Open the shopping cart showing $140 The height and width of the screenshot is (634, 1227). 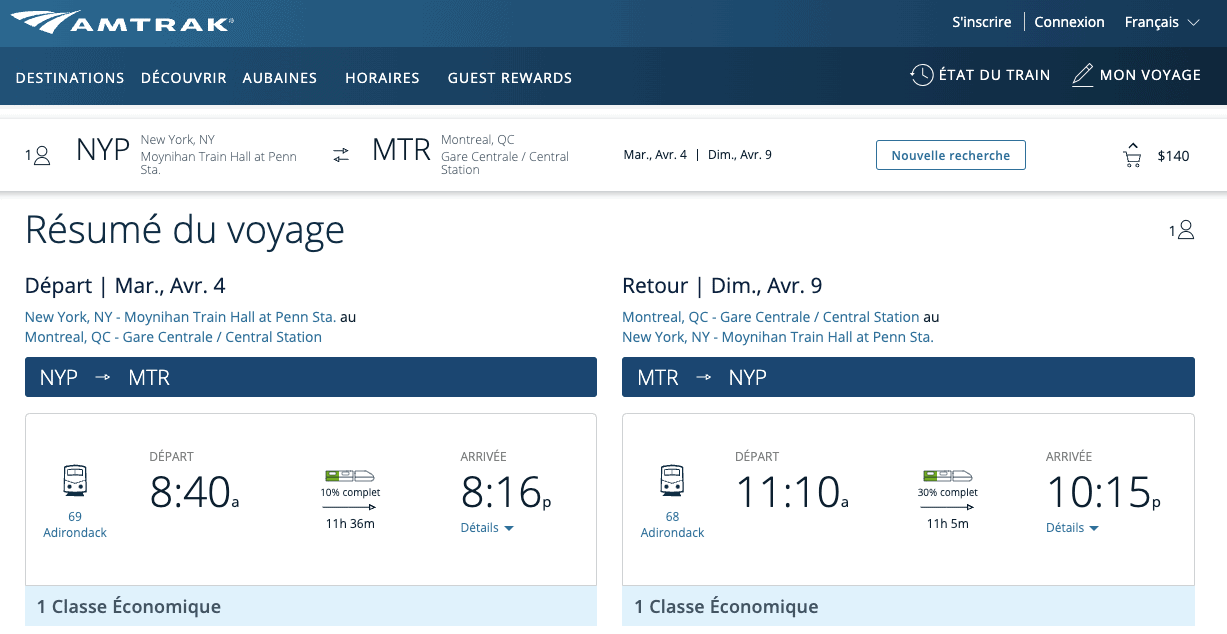[1132, 155]
